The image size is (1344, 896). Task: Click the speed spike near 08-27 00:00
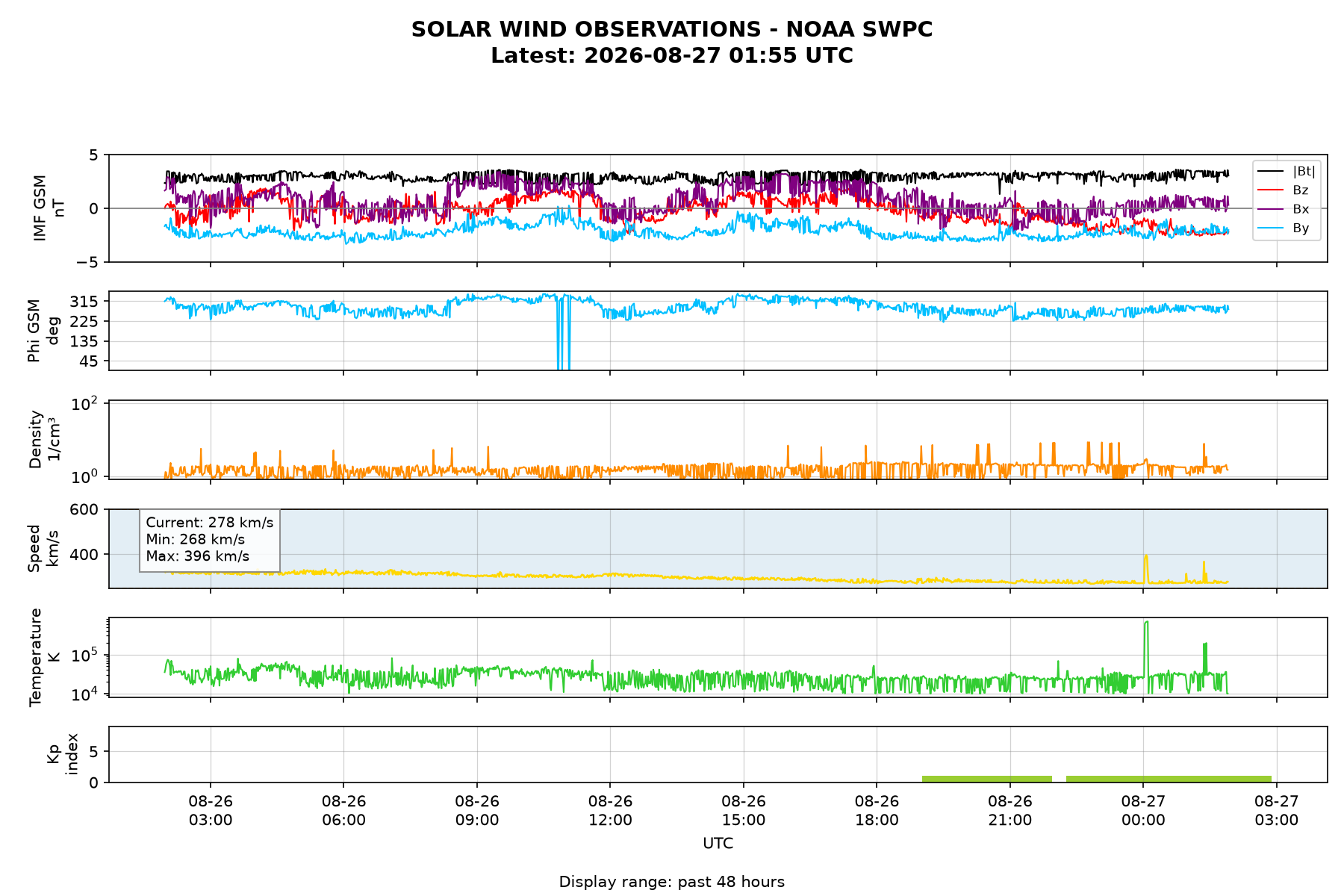tap(1146, 567)
